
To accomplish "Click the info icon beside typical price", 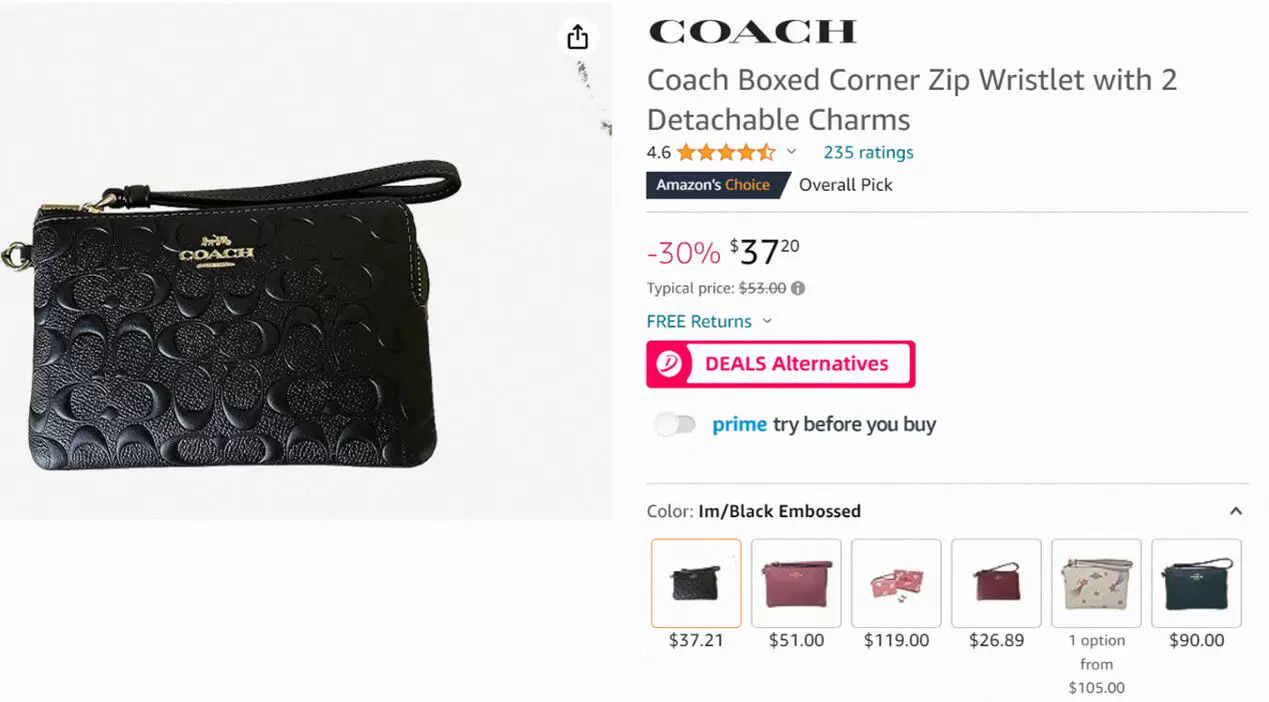I will pyautogui.click(x=798, y=289).
